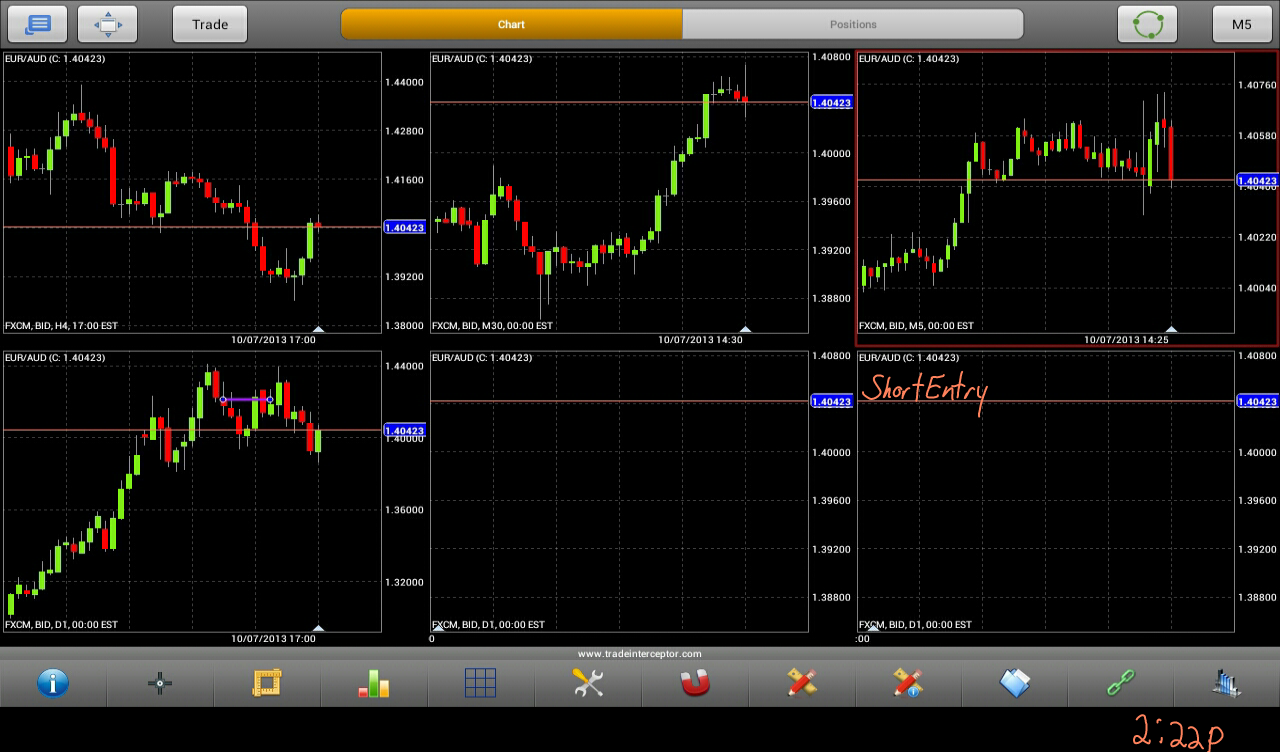Select the pencil and ruler drawing tool

tap(801, 684)
